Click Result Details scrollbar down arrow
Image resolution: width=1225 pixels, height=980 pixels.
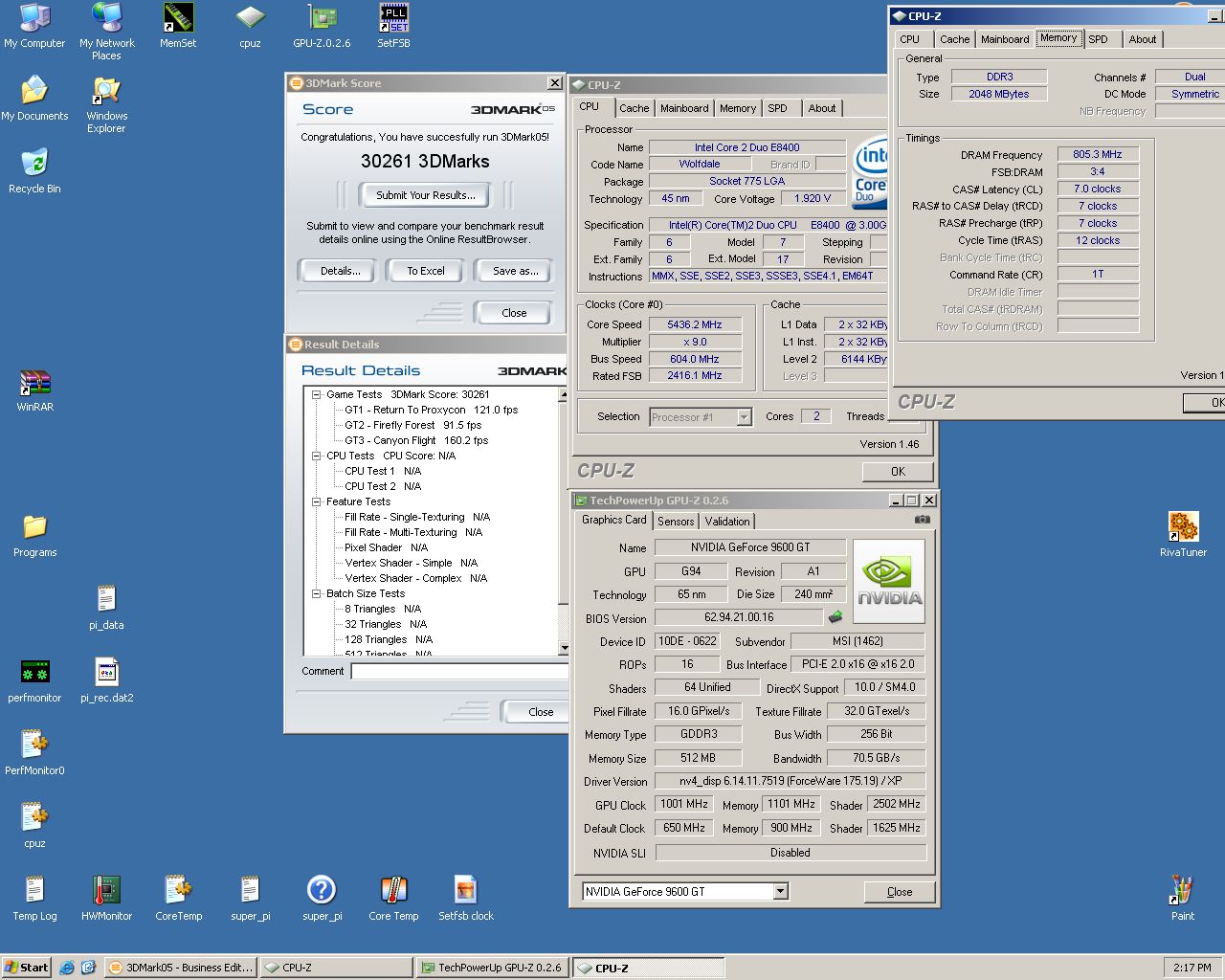564,648
